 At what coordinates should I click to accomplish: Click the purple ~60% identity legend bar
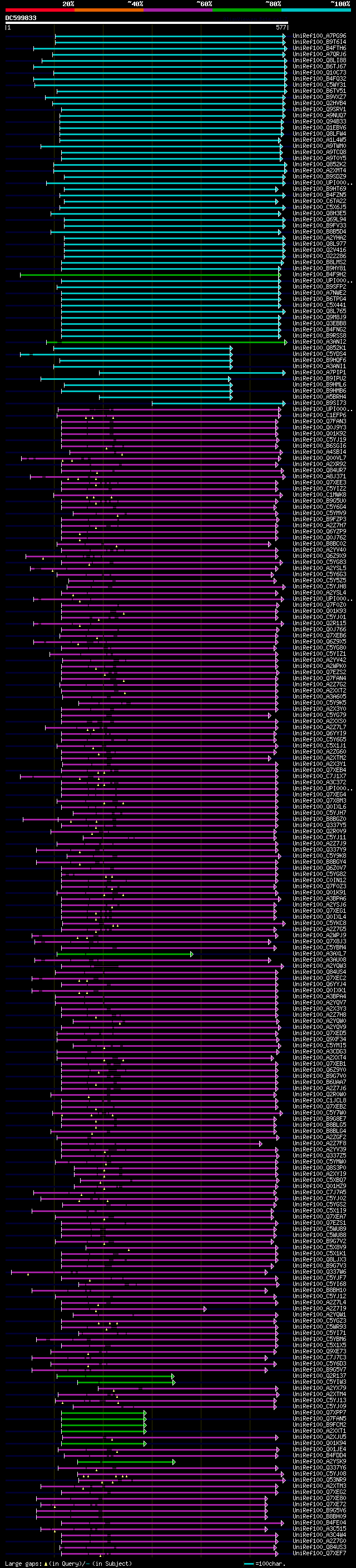pos(179,10)
